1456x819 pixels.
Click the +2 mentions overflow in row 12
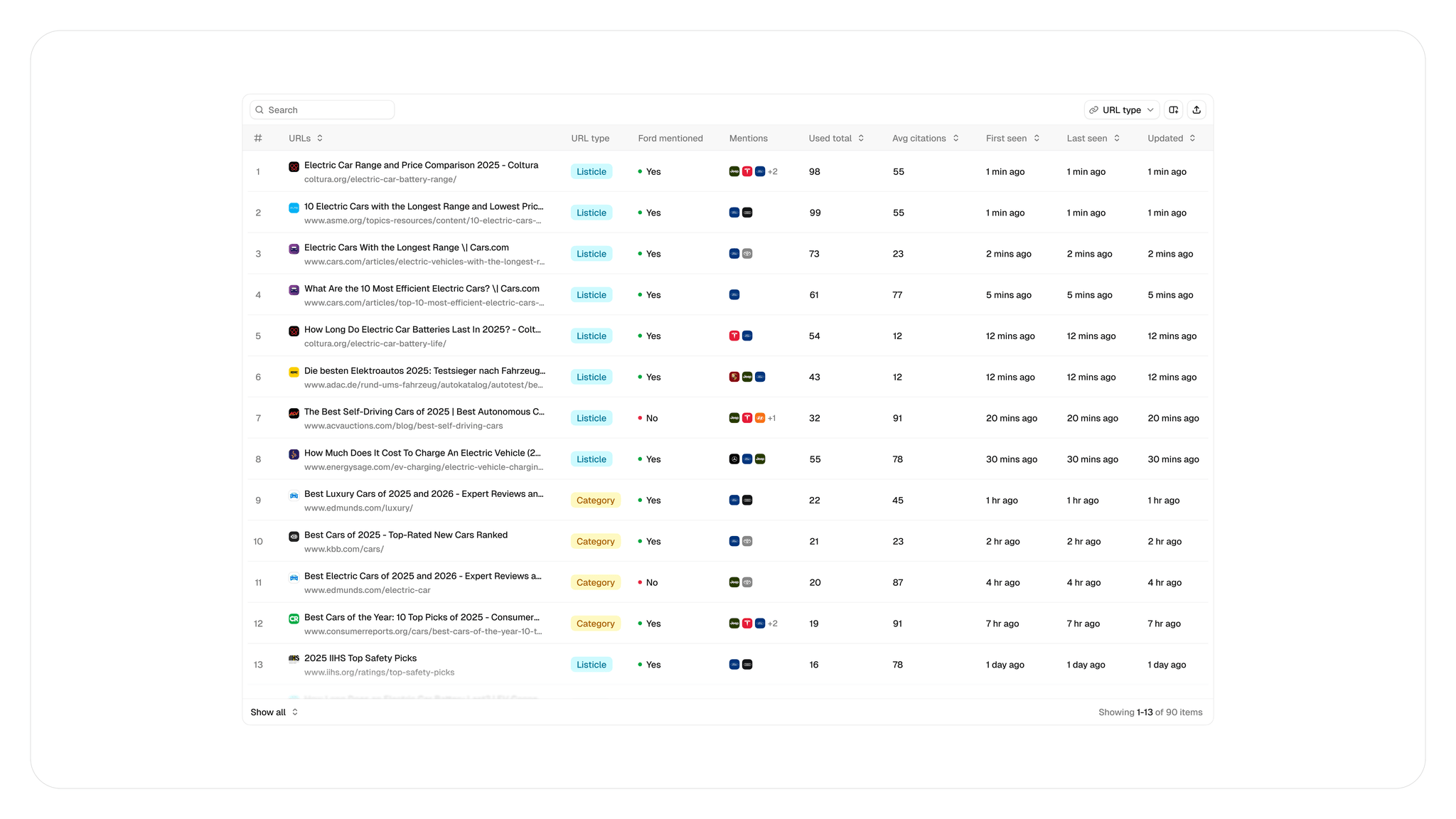[773, 623]
